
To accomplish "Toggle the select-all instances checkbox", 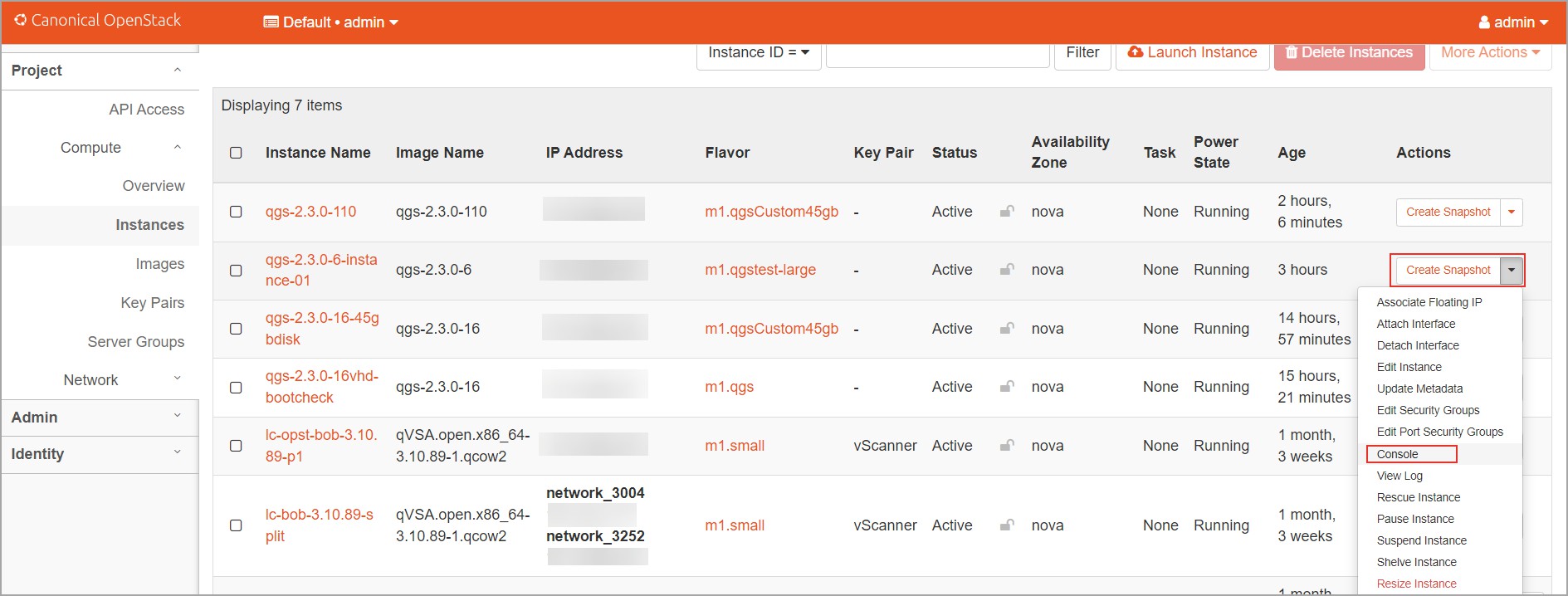I will pos(236,153).
